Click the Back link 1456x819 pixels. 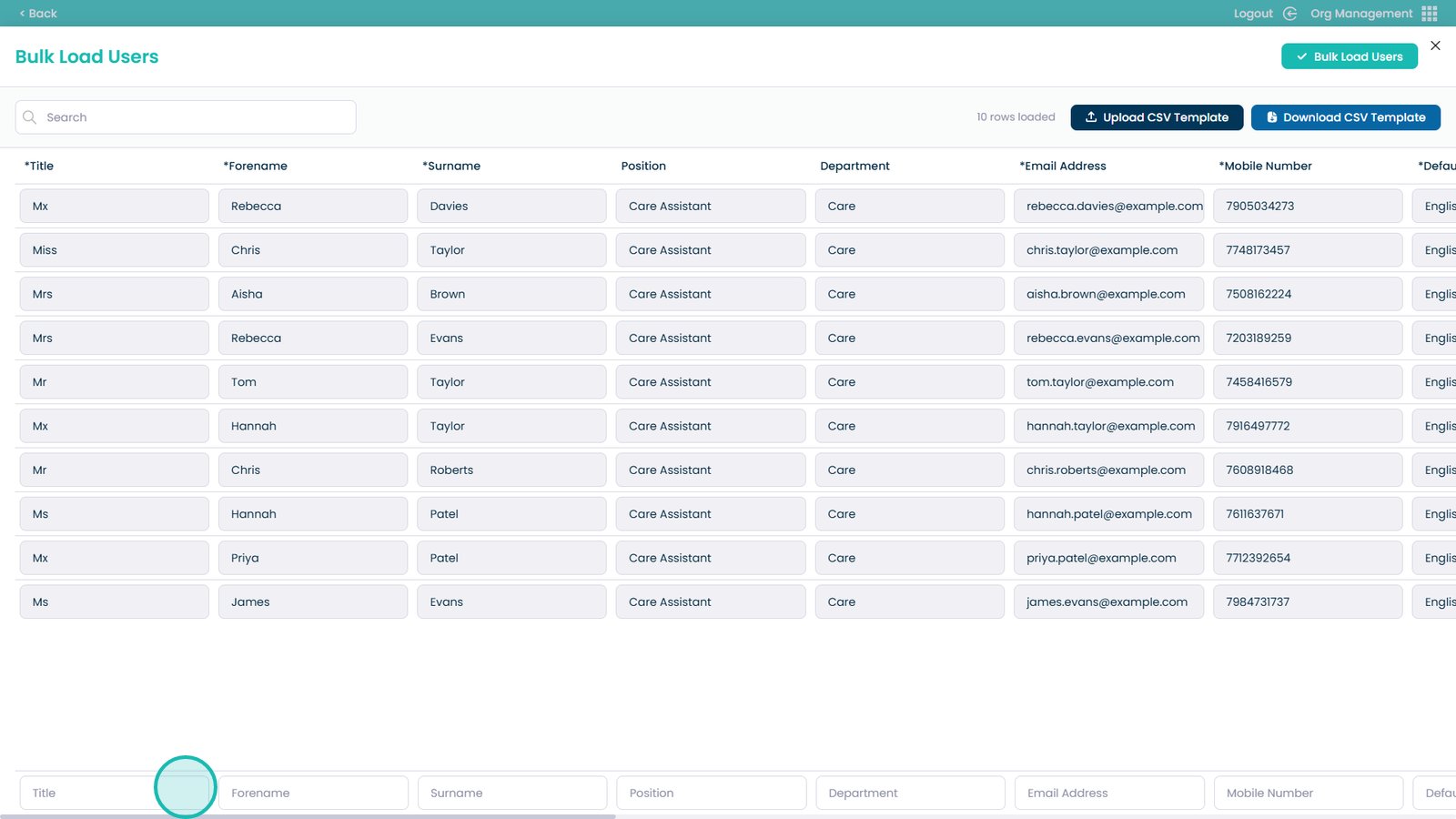tap(38, 14)
